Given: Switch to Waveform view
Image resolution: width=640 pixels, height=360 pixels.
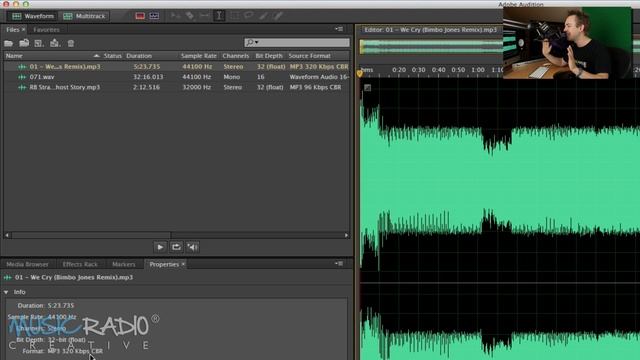Looking at the screenshot, I should (x=33, y=16).
